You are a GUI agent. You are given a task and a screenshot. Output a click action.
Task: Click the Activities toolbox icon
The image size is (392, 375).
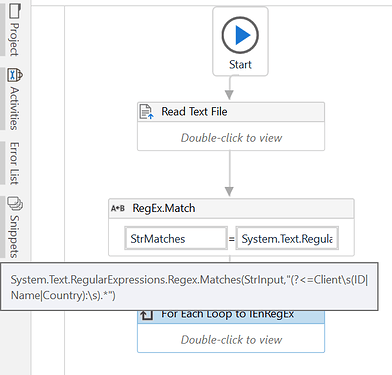14,75
